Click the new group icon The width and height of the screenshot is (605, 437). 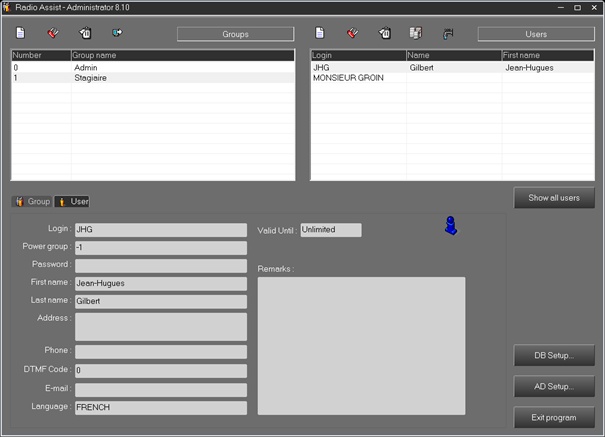tap(20, 33)
